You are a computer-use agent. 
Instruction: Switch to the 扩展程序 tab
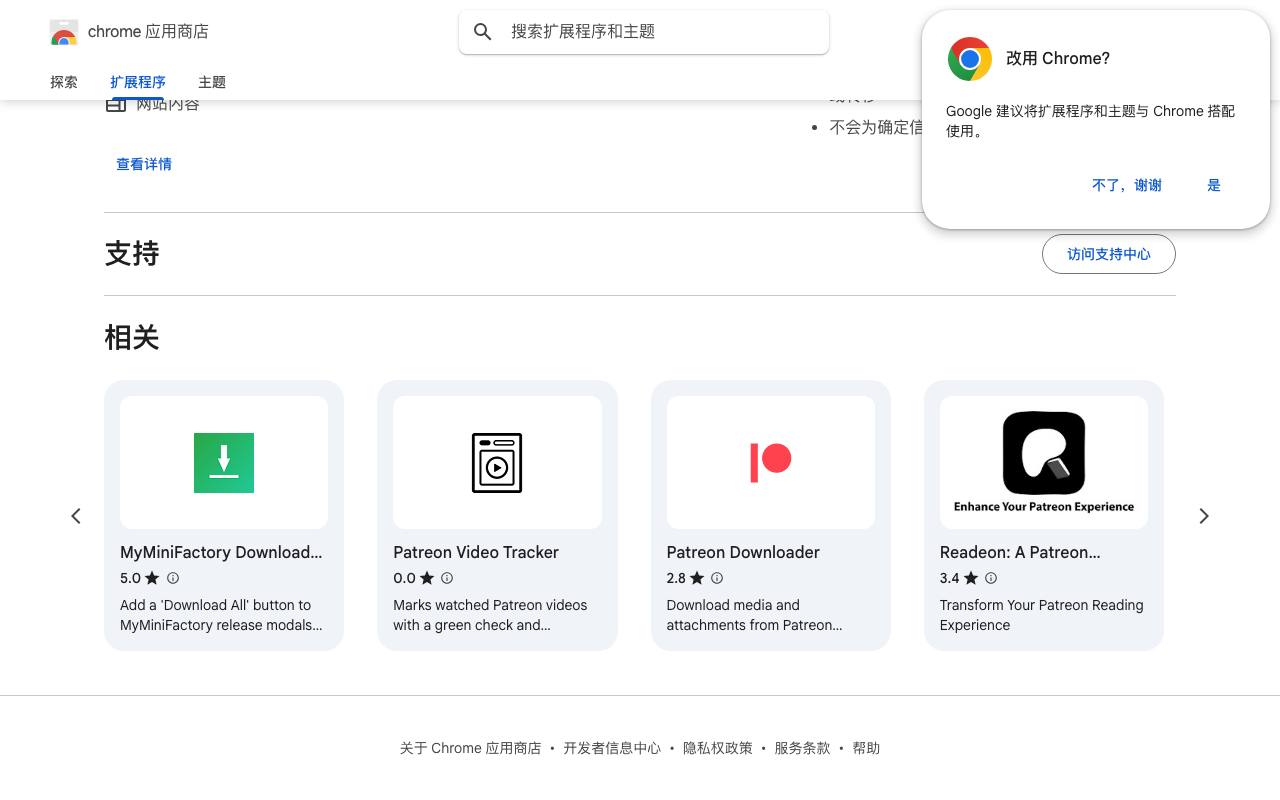[138, 82]
